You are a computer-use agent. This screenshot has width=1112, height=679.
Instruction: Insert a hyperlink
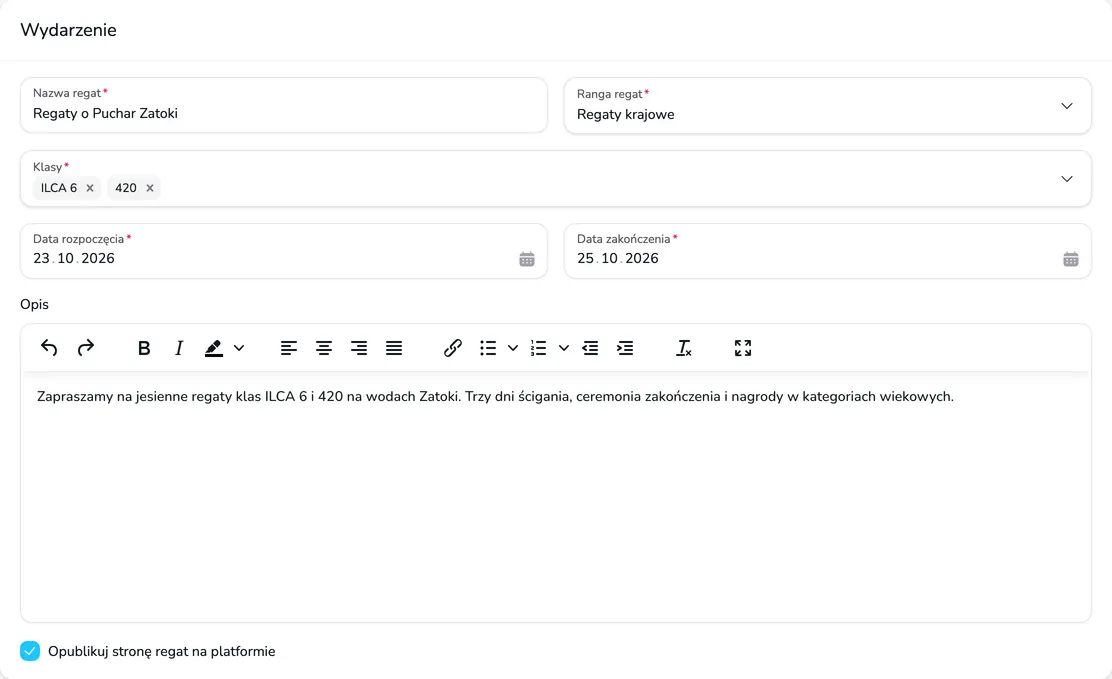coord(453,348)
